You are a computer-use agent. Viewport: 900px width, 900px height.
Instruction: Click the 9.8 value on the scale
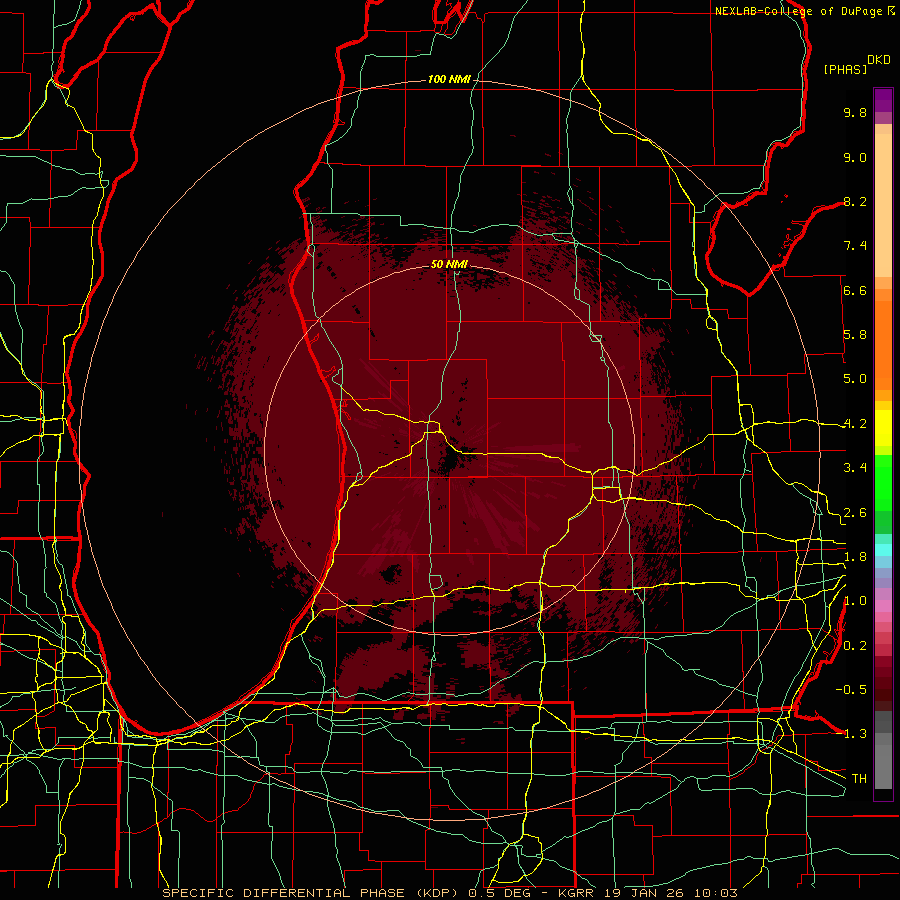coord(855,112)
